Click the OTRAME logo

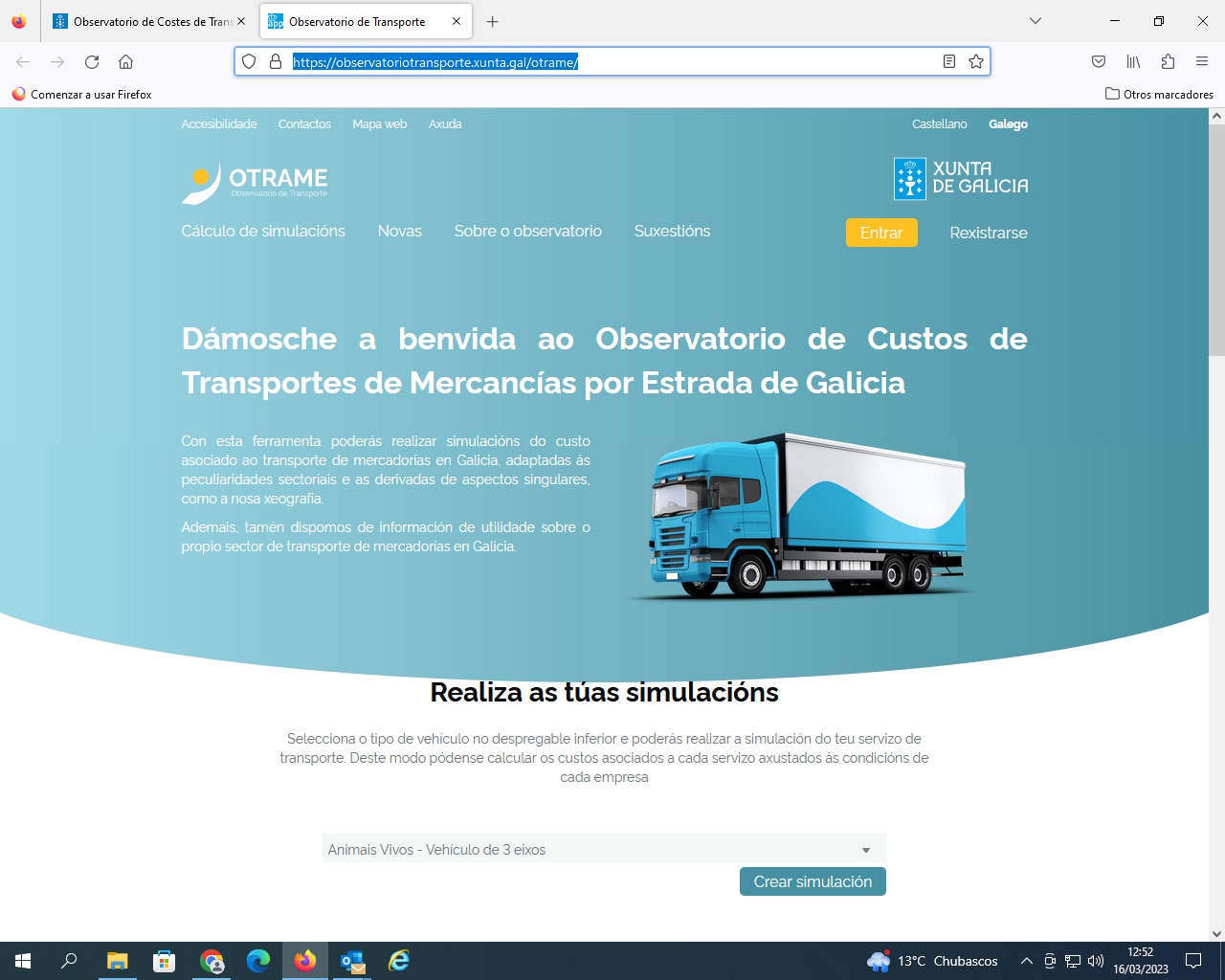255,182
